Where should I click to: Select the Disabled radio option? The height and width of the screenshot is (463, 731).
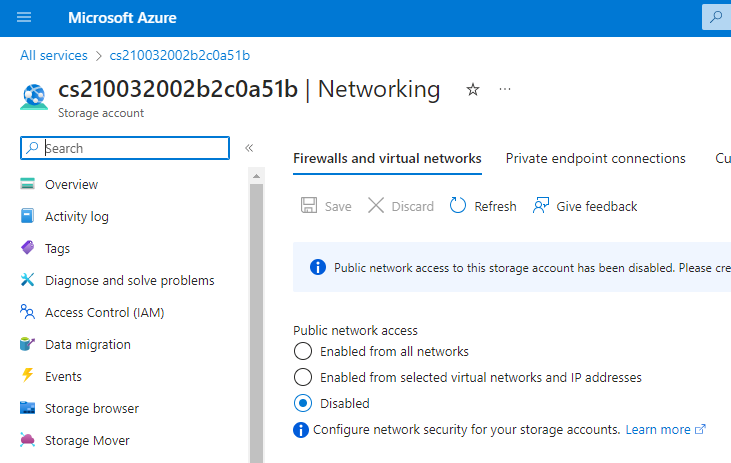click(x=303, y=403)
